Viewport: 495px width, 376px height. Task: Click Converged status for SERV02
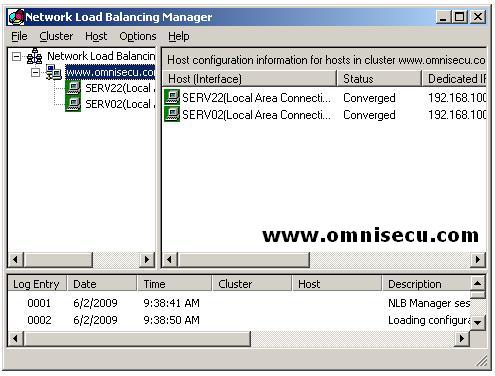tap(369, 115)
